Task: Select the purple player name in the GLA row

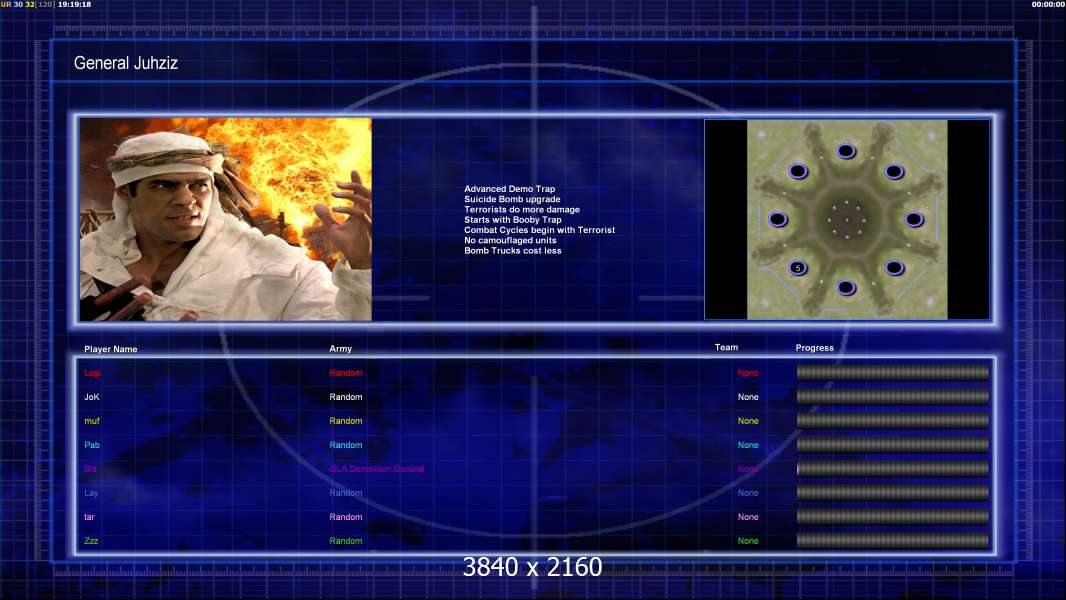Action: [x=90, y=469]
